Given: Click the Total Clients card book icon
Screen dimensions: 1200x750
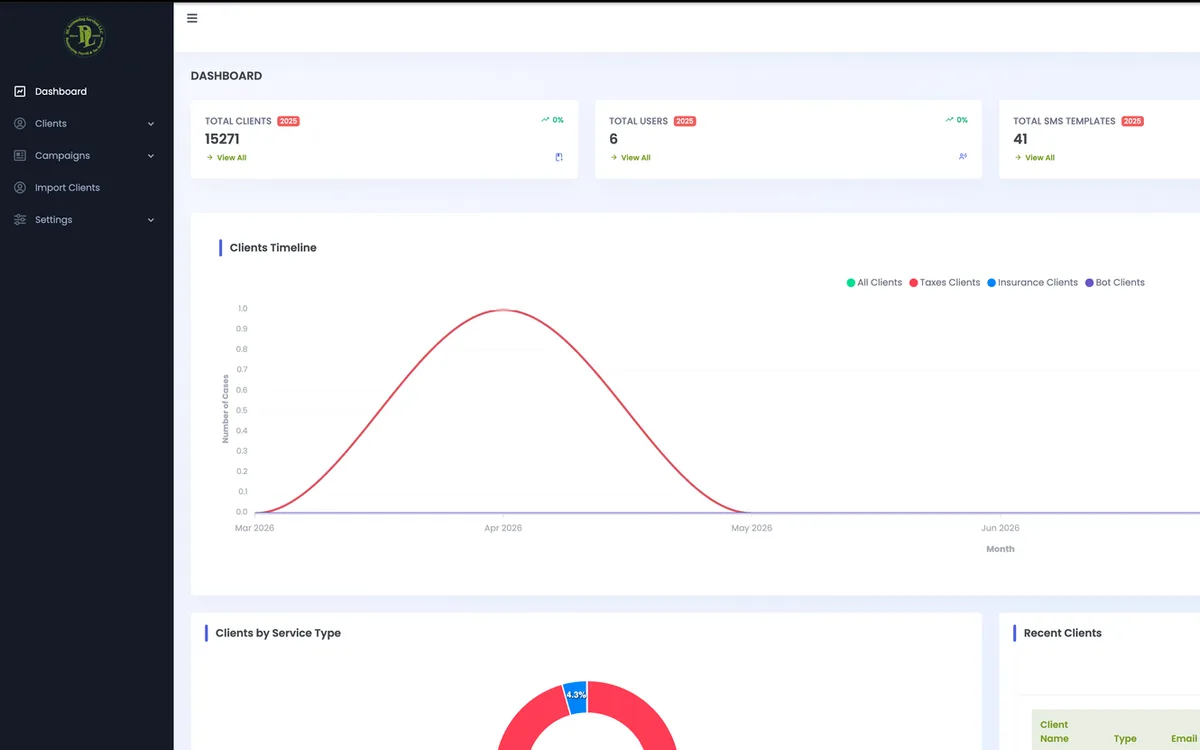Looking at the screenshot, I should (559, 157).
